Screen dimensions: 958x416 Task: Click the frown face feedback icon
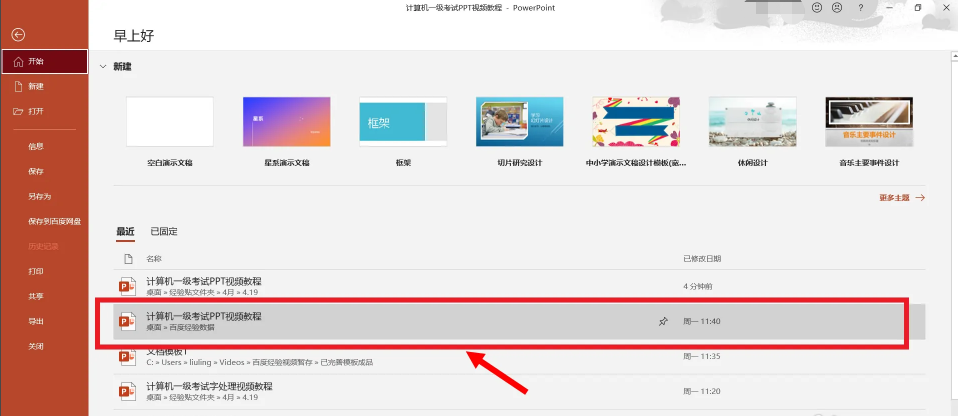coord(837,8)
